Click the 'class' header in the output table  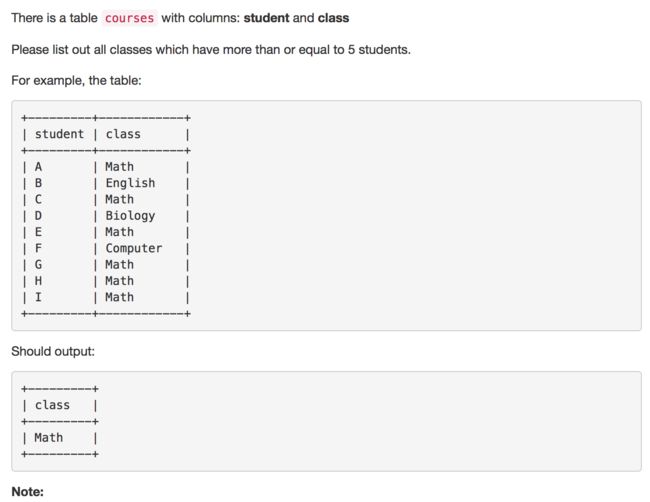pyautogui.click(x=52, y=405)
